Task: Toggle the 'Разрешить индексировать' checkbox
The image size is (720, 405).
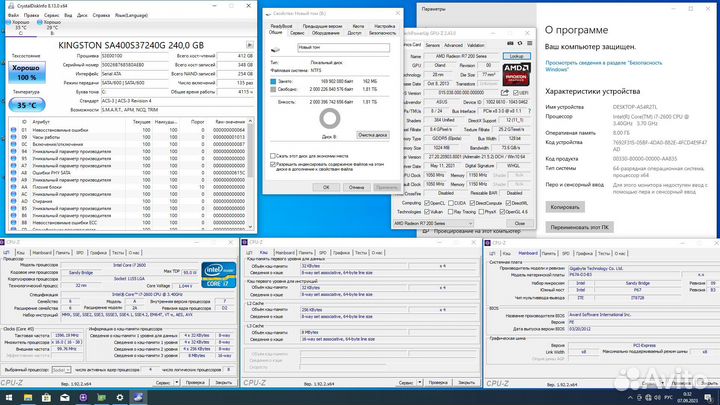Action: (x=273, y=164)
